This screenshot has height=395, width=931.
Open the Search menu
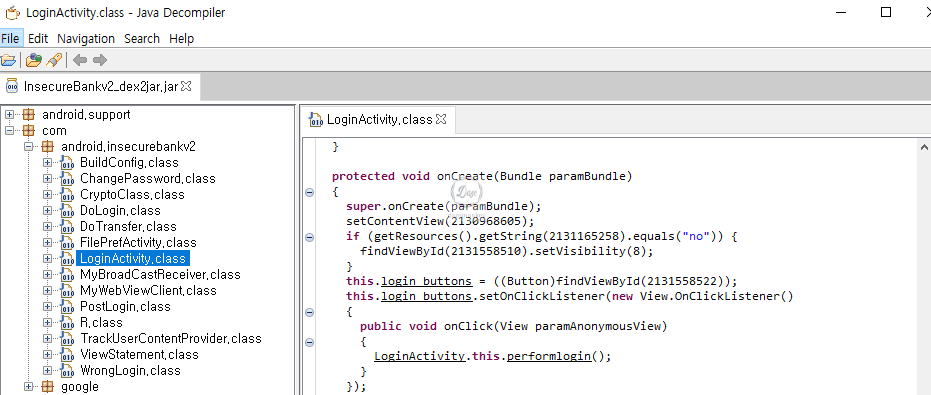(x=141, y=39)
